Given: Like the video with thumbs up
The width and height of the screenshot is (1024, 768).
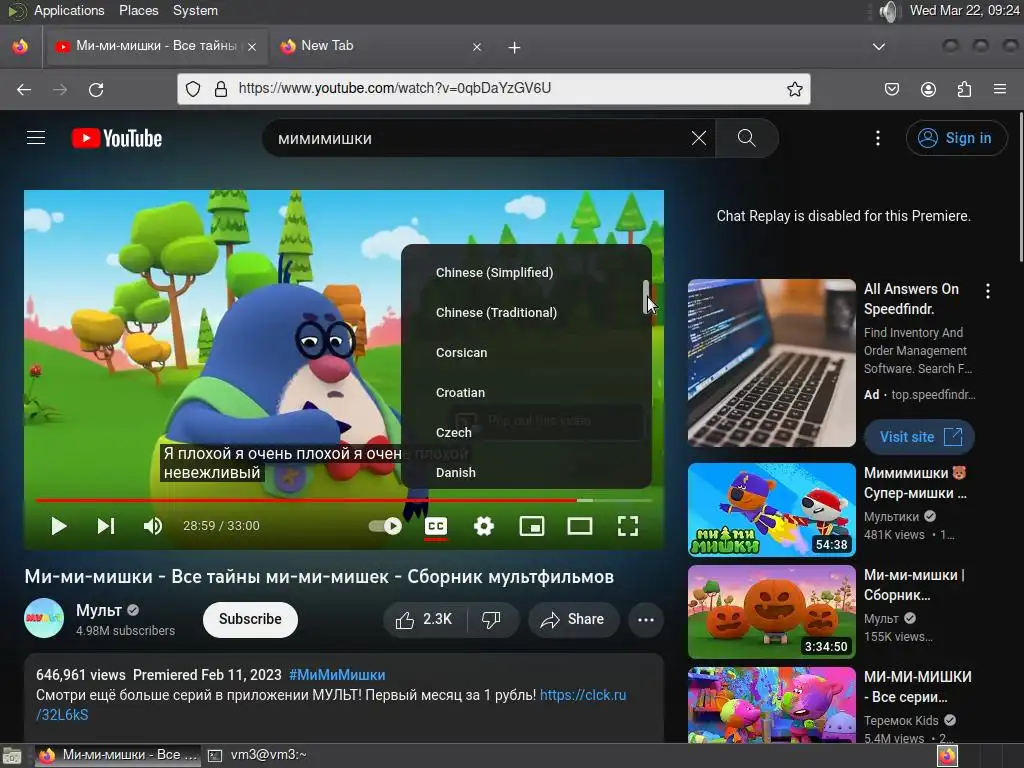Looking at the screenshot, I should pos(424,619).
